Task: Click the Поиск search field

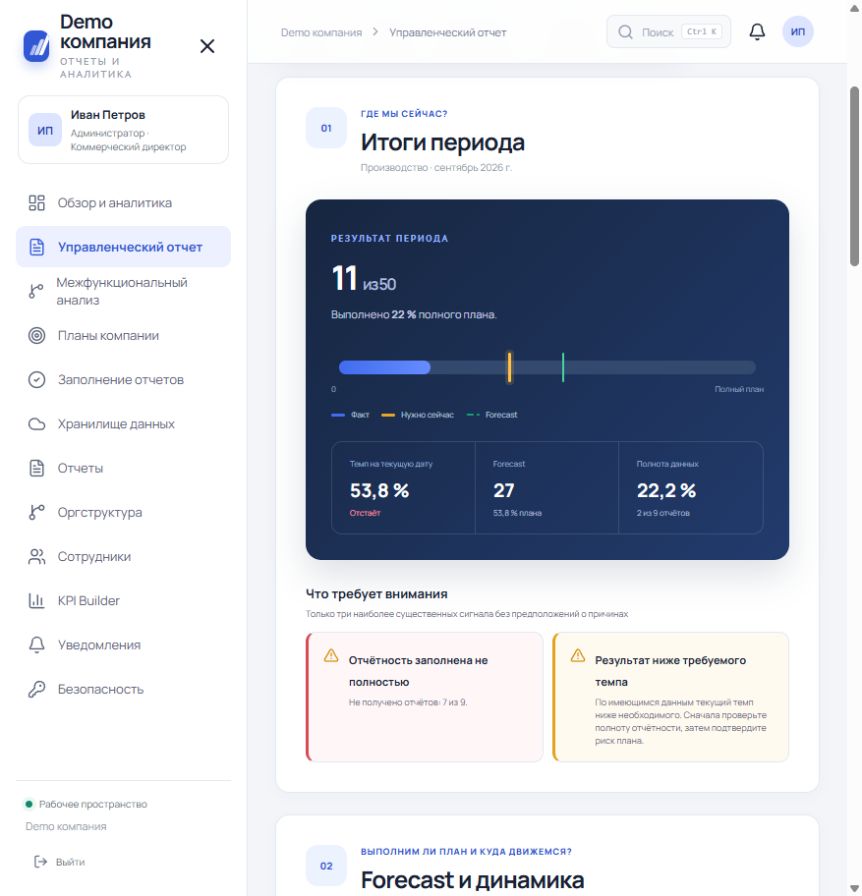Action: click(668, 32)
